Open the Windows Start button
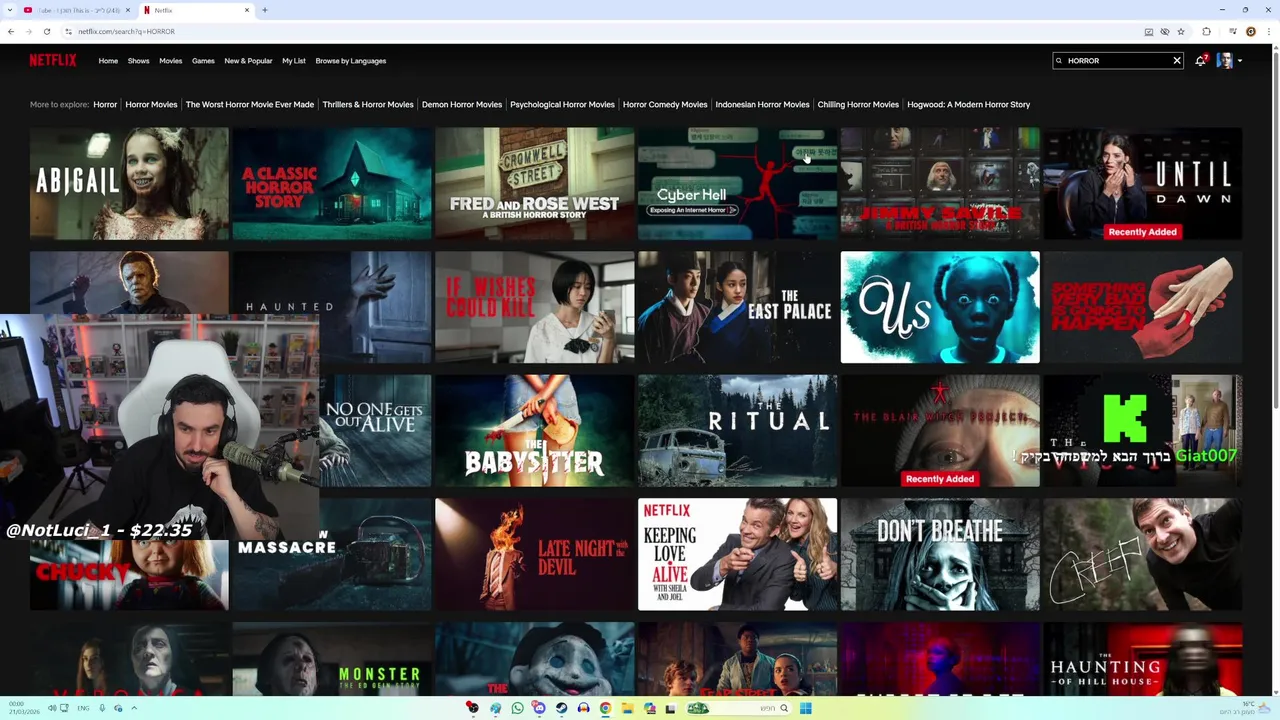The width and height of the screenshot is (1280, 720). pyautogui.click(x=805, y=708)
